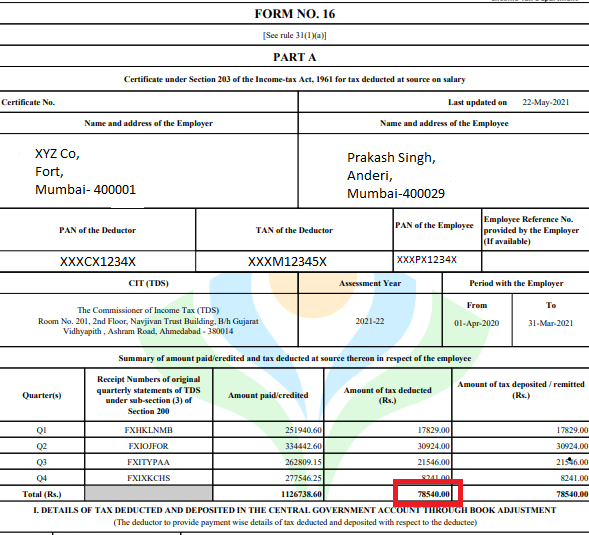Click employer address Mumbai- 400001
The width and height of the screenshot is (589, 535).
coord(85,189)
